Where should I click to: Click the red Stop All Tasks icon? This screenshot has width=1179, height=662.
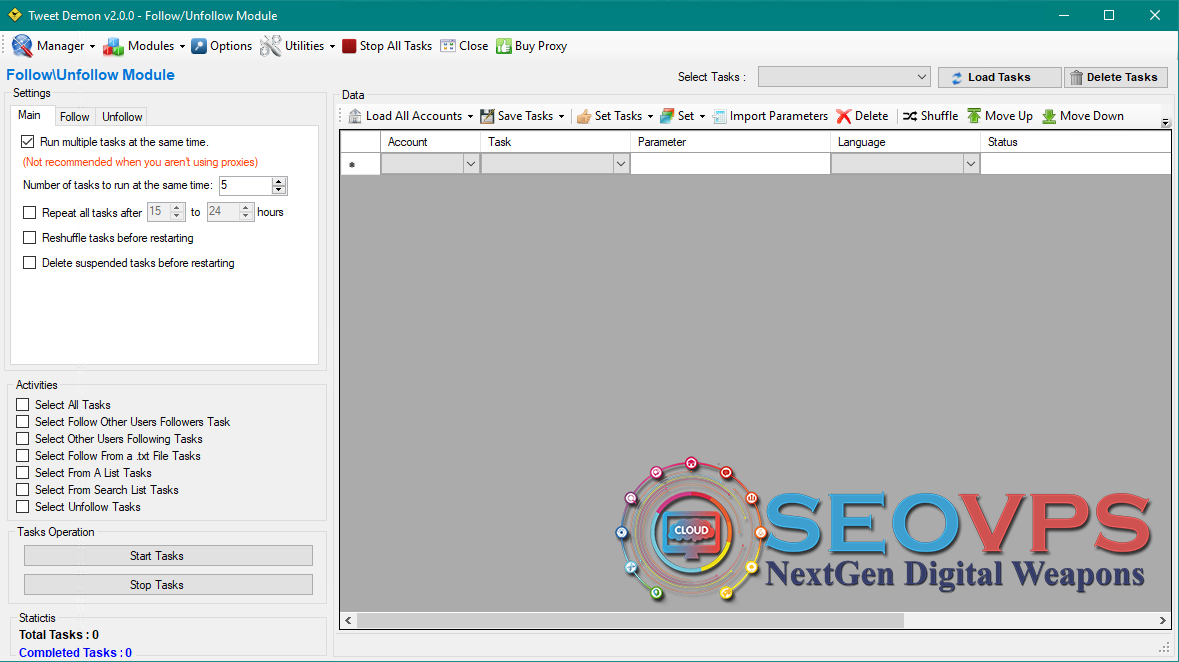[x=349, y=46]
